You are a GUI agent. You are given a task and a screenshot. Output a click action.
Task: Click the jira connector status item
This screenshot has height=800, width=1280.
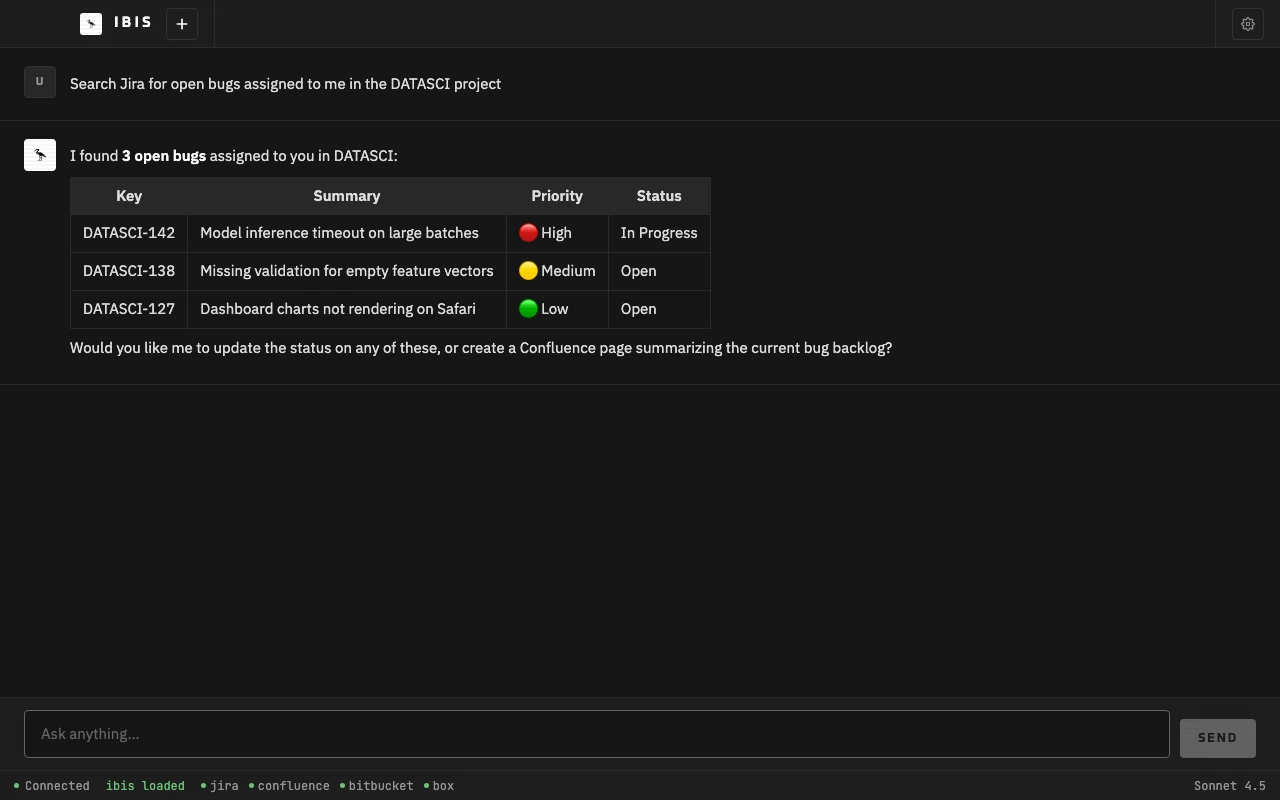220,786
